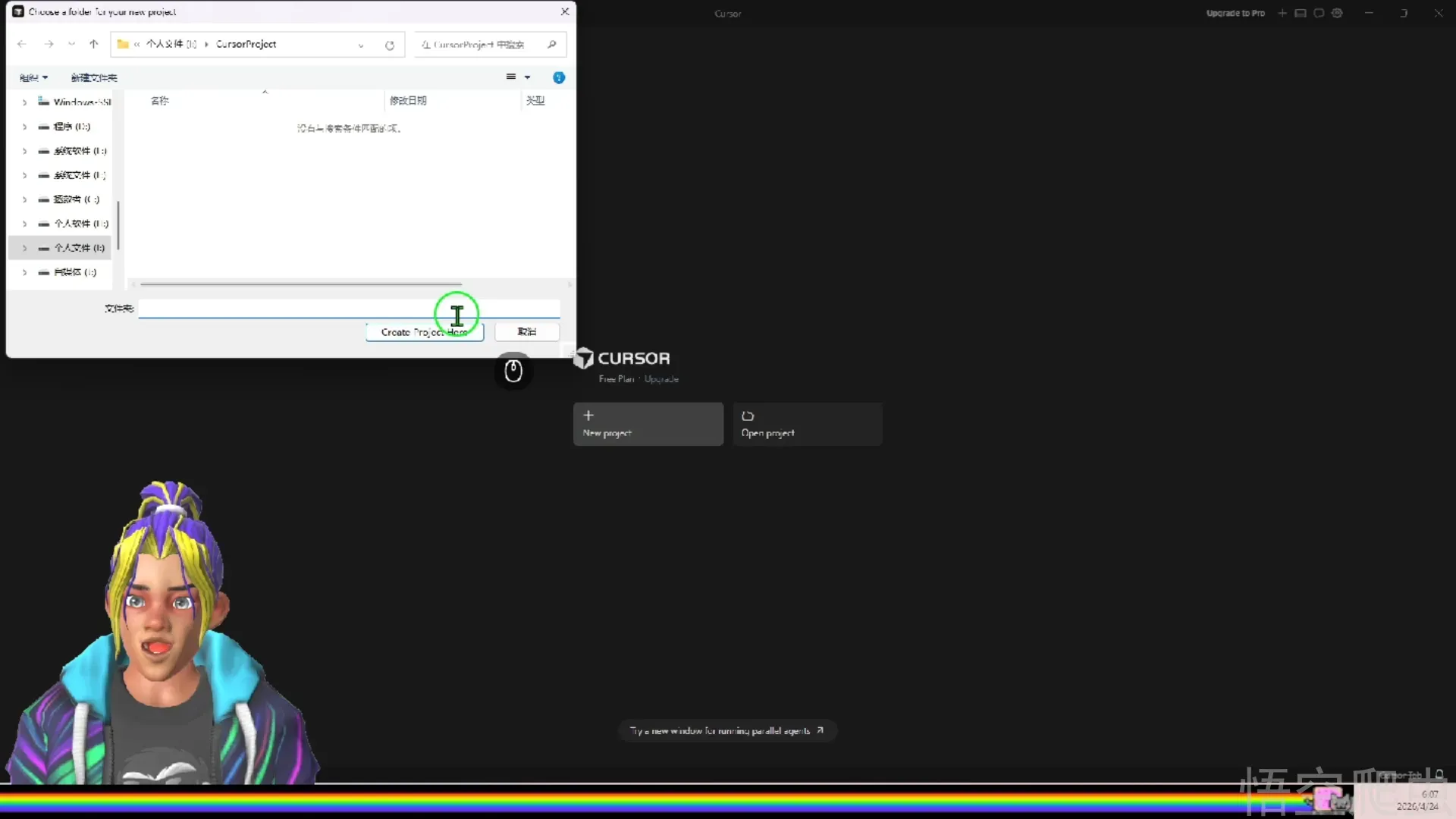
Task: Click 新建文件夹 (New folder) command
Action: [x=94, y=77]
